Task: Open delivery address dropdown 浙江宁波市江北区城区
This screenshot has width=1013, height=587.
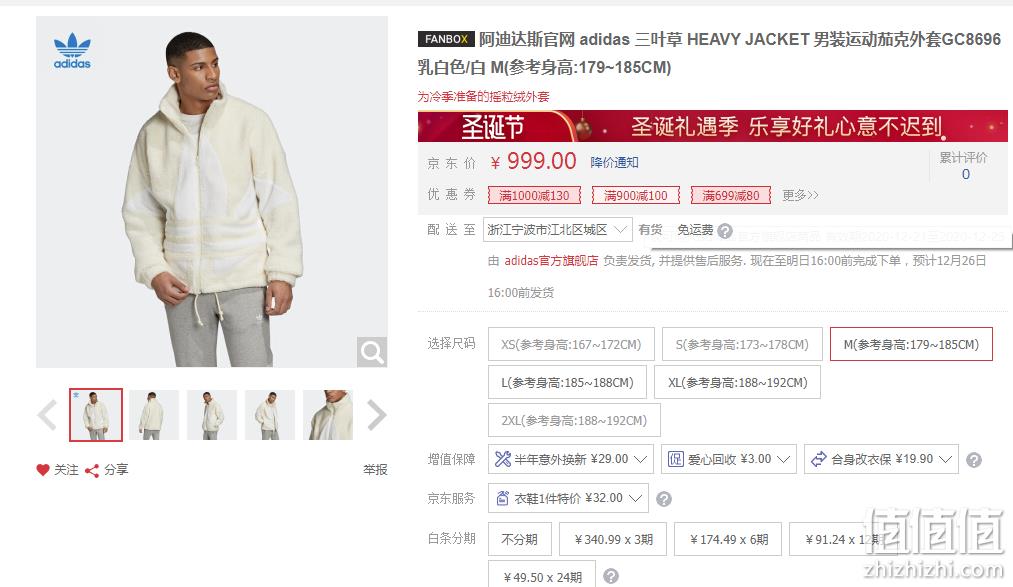Action: 558,230
